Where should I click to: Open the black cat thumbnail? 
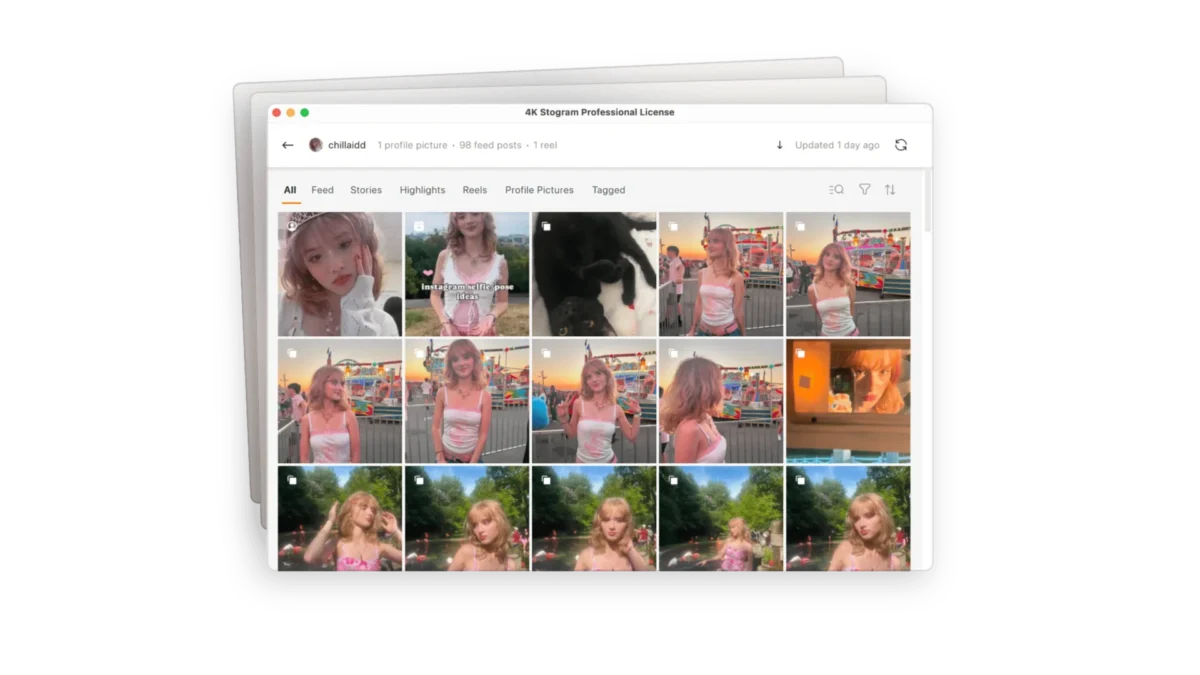pos(594,274)
